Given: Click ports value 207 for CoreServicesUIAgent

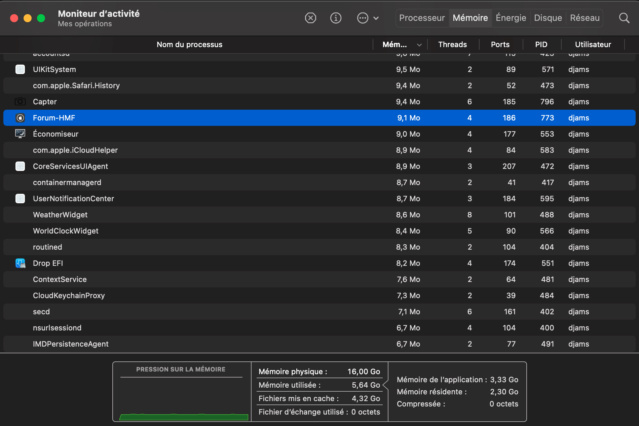Looking at the screenshot, I should pyautogui.click(x=509, y=166).
